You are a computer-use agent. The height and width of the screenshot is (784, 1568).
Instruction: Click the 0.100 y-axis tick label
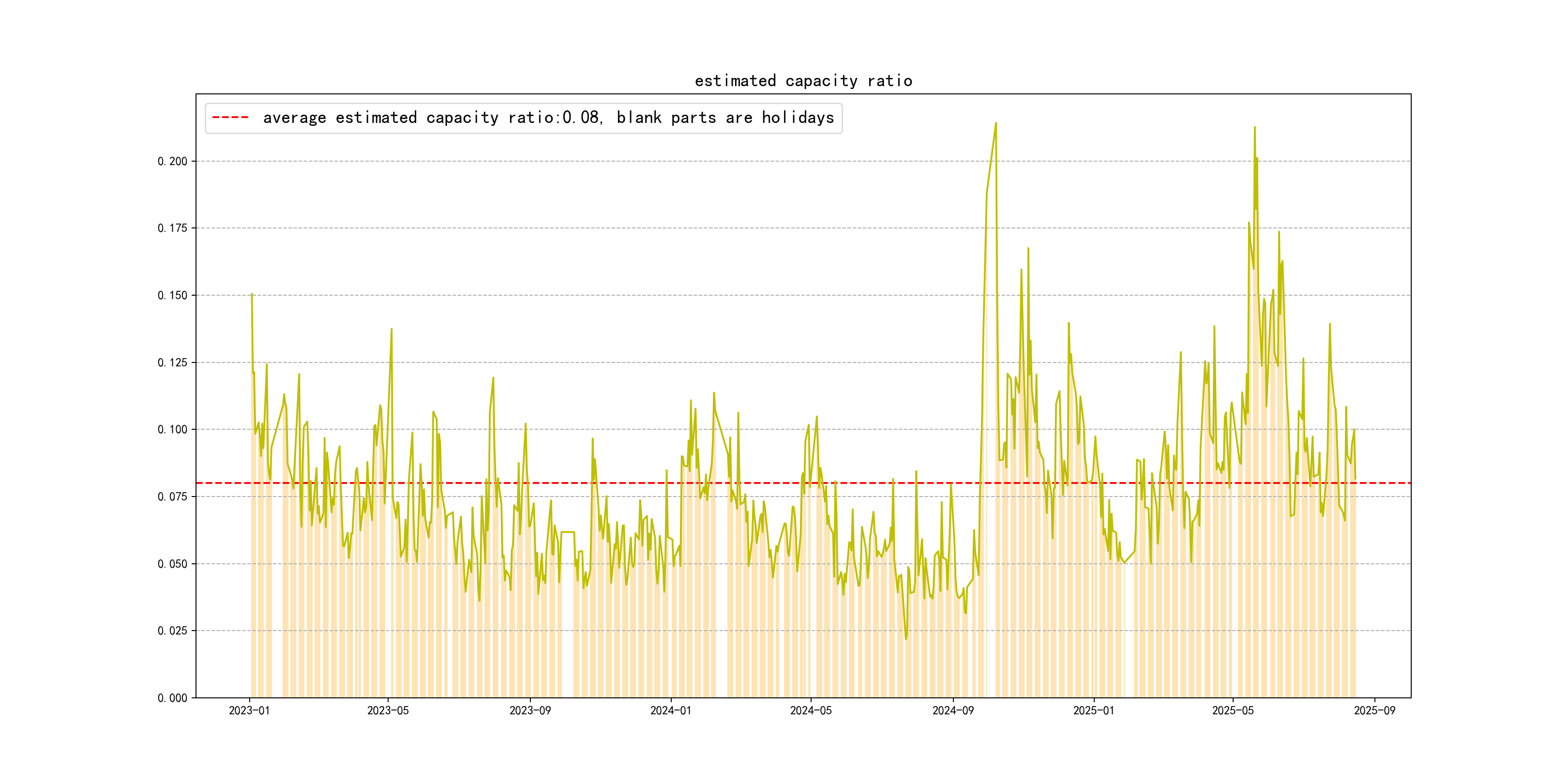pos(172,430)
